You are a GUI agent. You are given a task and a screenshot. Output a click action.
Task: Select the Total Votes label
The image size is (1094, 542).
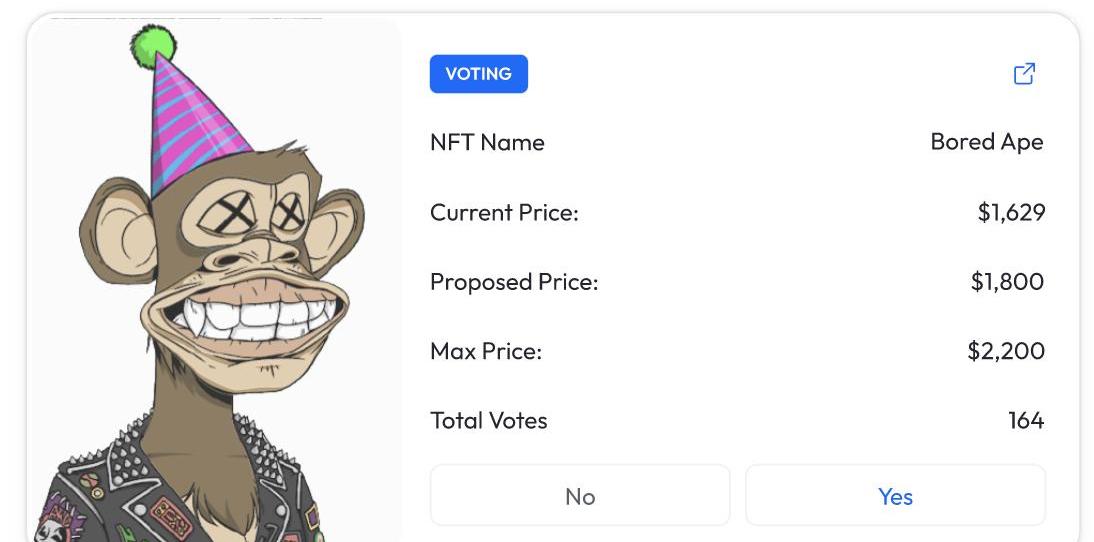pyautogui.click(x=489, y=421)
